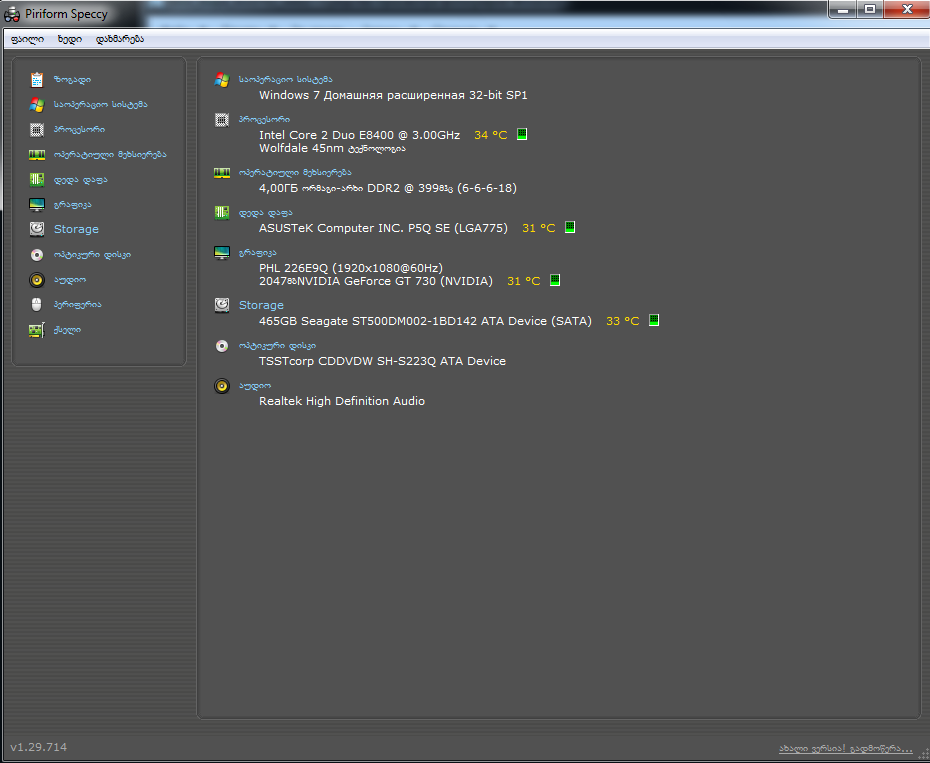Image resolution: width=930 pixels, height=763 pixels.
Task: Open the პროცესორი heading in the summary panel
Action: [x=264, y=120]
